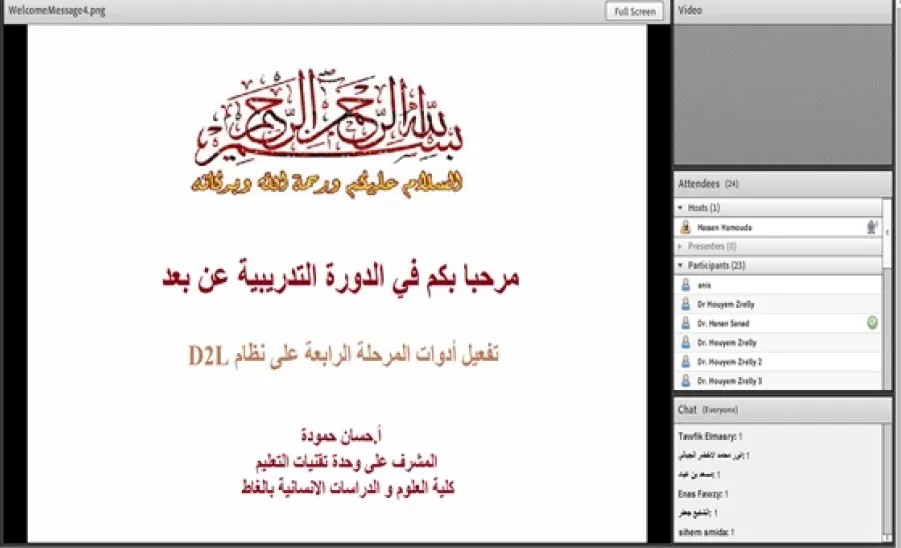
Task: Click the D2L subtitle line on slide
Action: [x=343, y=354]
